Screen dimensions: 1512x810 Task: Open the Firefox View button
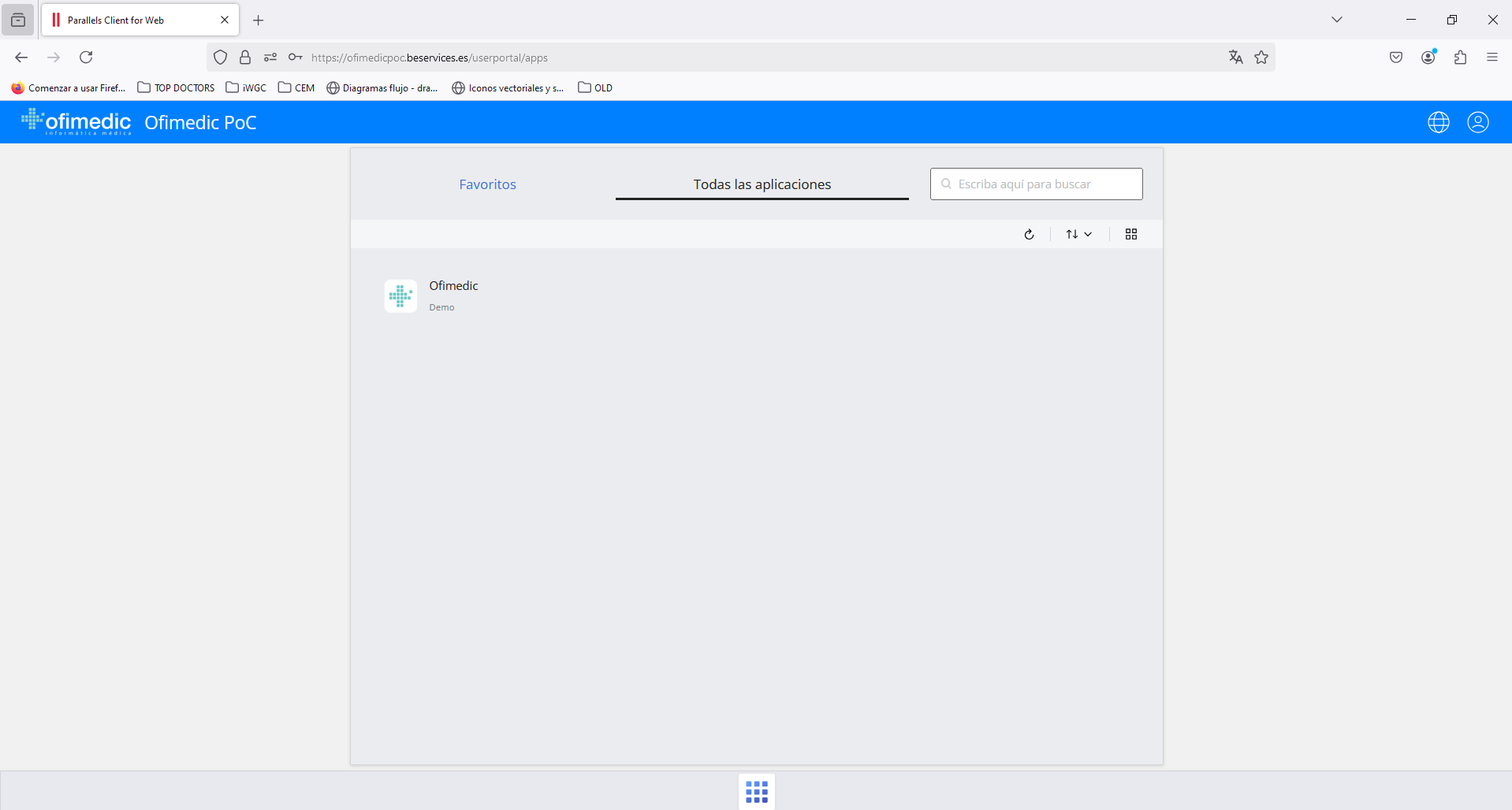pyautogui.click(x=17, y=20)
